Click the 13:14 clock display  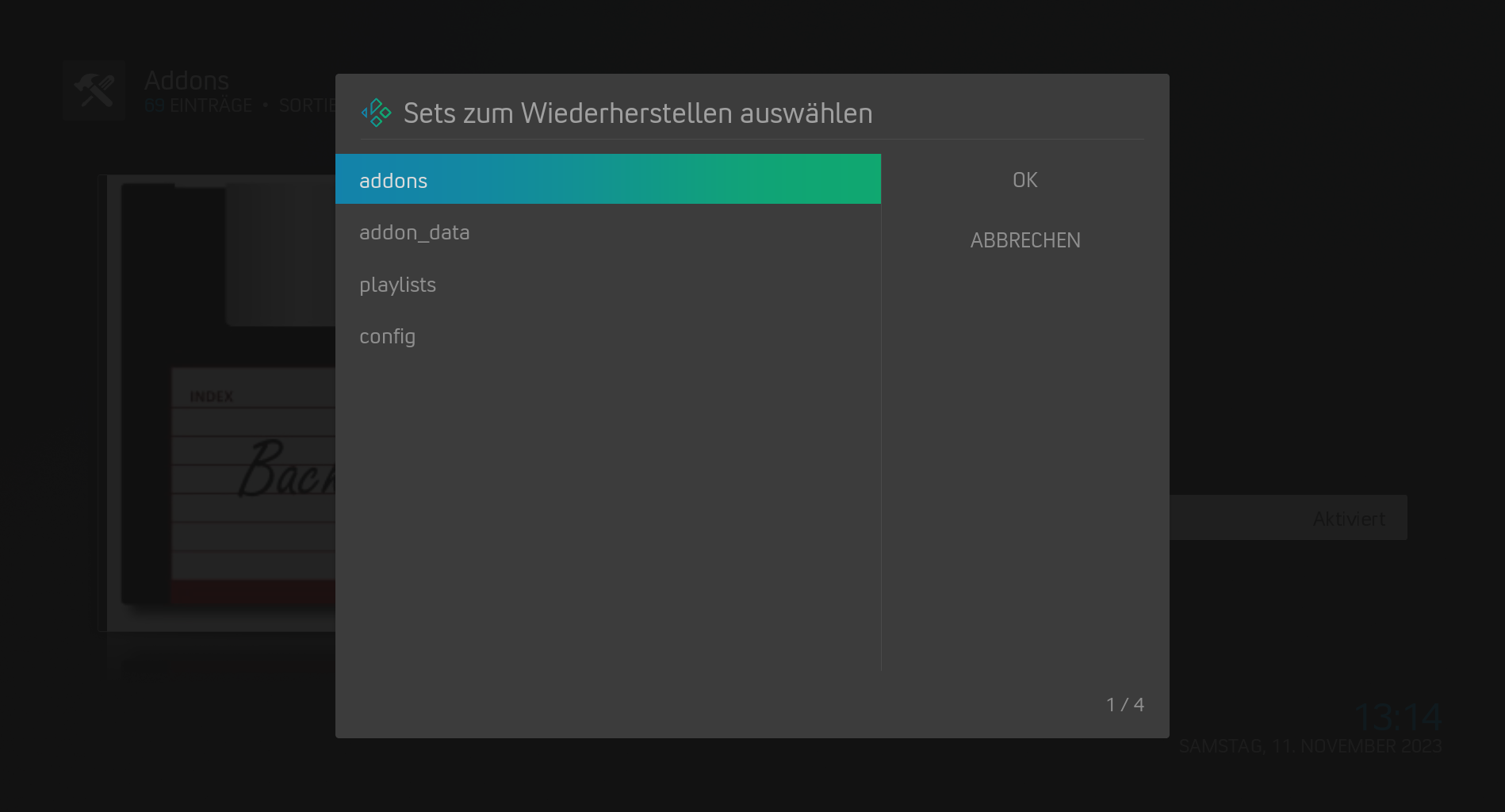(x=1398, y=717)
